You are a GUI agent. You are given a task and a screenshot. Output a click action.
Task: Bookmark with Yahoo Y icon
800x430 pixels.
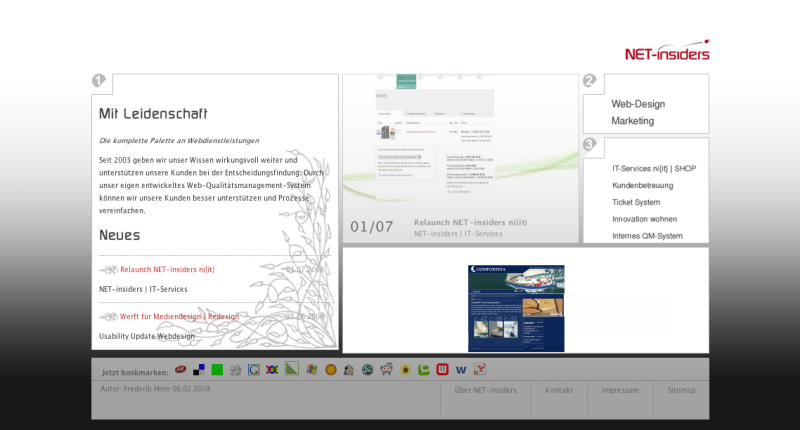point(480,369)
